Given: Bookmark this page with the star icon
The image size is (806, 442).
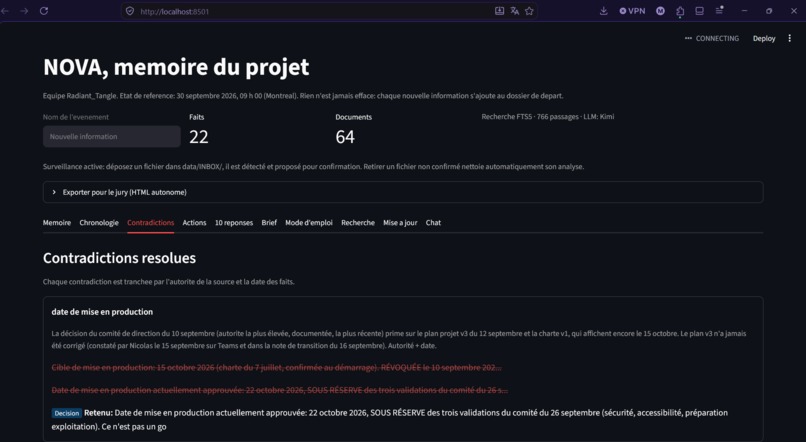Looking at the screenshot, I should click(x=529, y=11).
